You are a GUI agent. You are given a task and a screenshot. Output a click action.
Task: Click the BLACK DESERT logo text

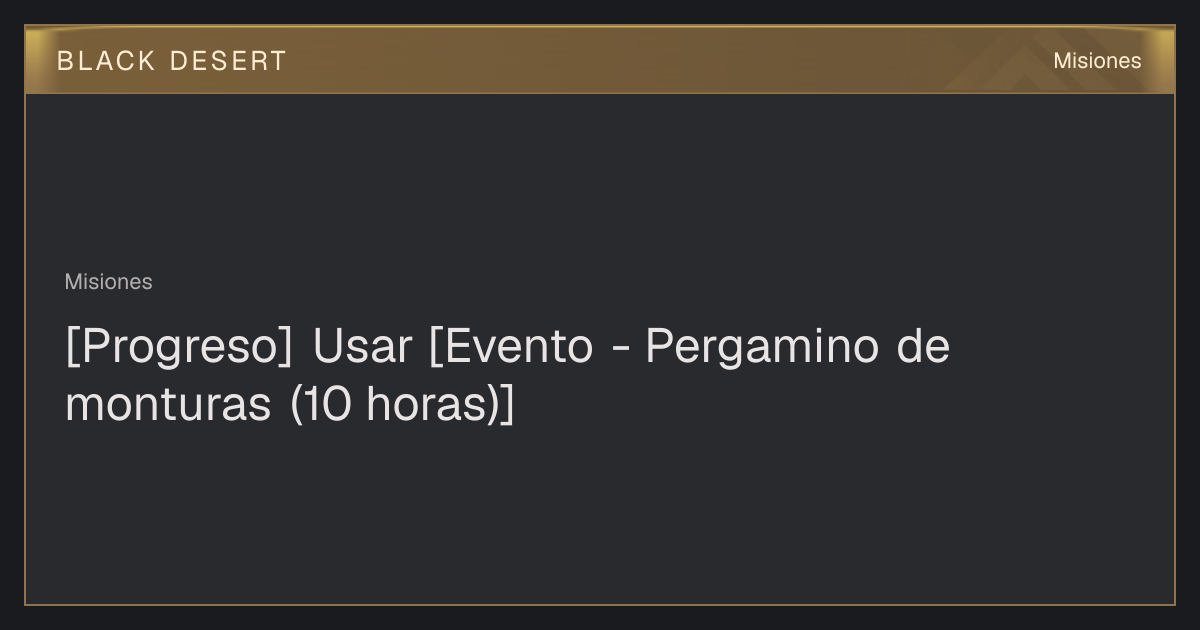171,61
